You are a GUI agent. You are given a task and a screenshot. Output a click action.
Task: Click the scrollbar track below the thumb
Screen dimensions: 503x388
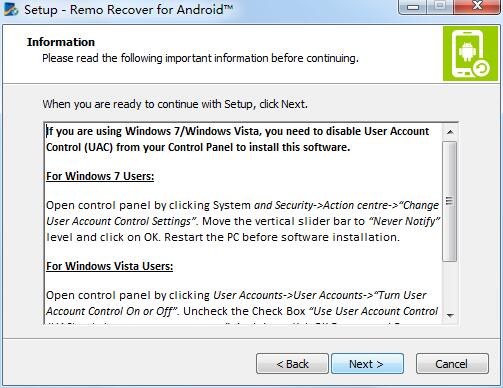pyautogui.click(x=450, y=284)
